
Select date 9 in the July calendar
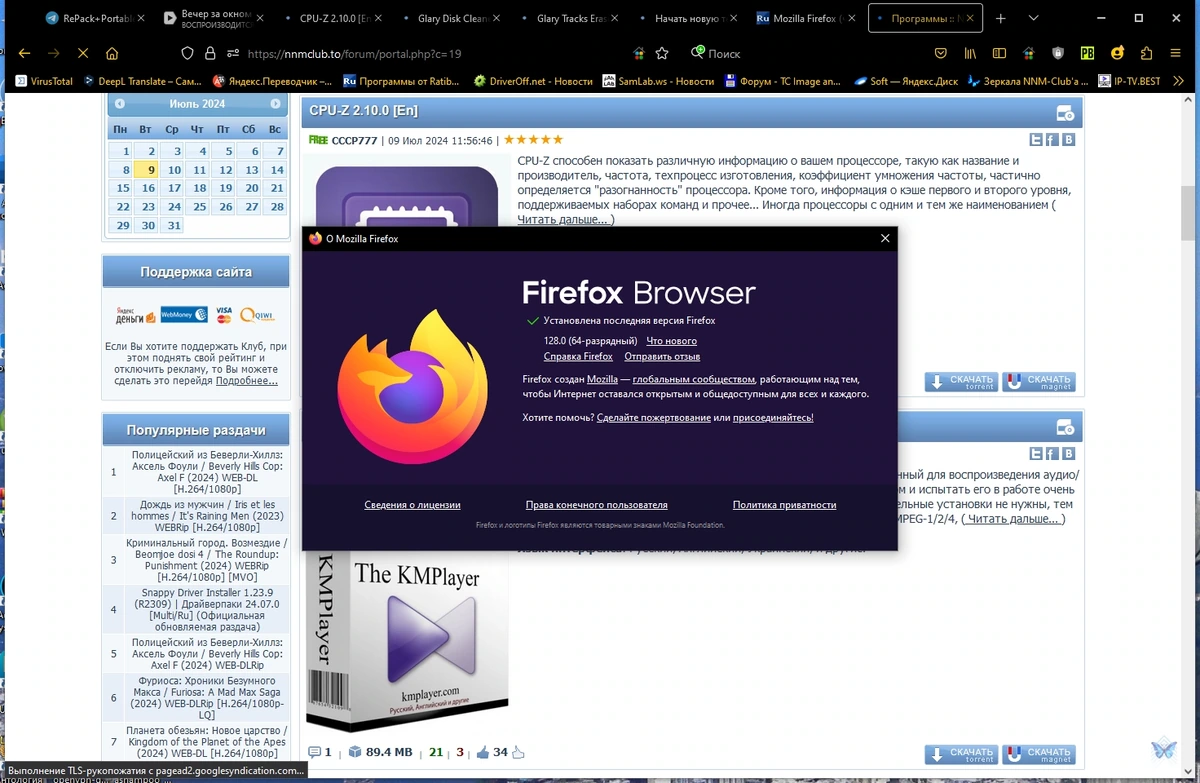pyautogui.click(x=147, y=170)
